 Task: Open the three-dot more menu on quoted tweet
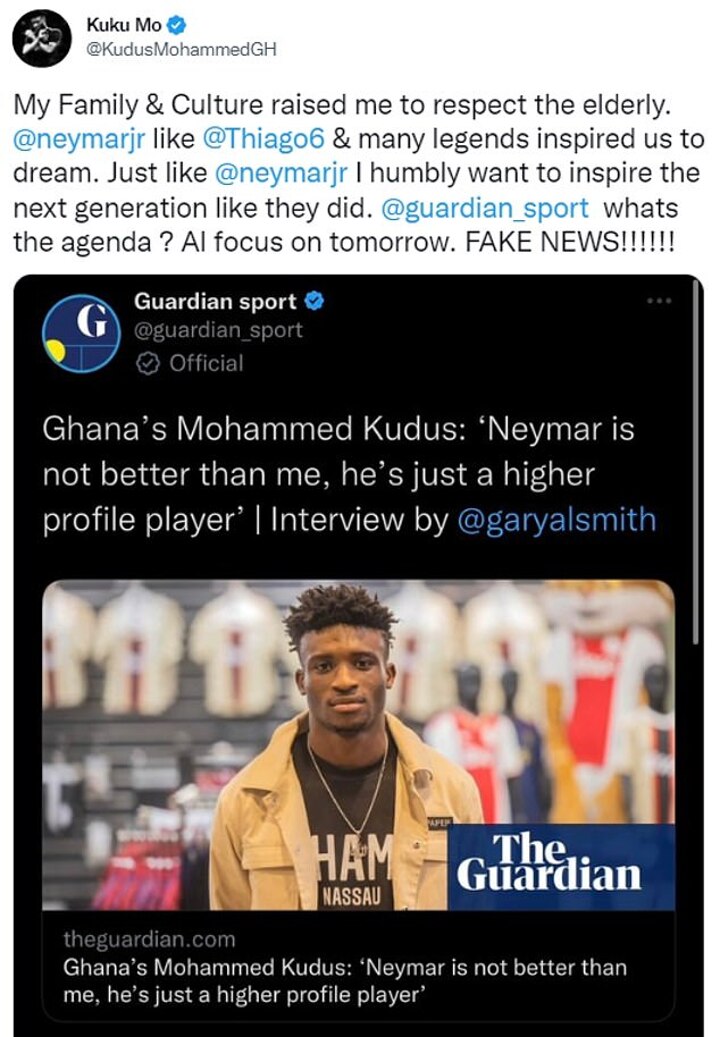pyautogui.click(x=657, y=300)
